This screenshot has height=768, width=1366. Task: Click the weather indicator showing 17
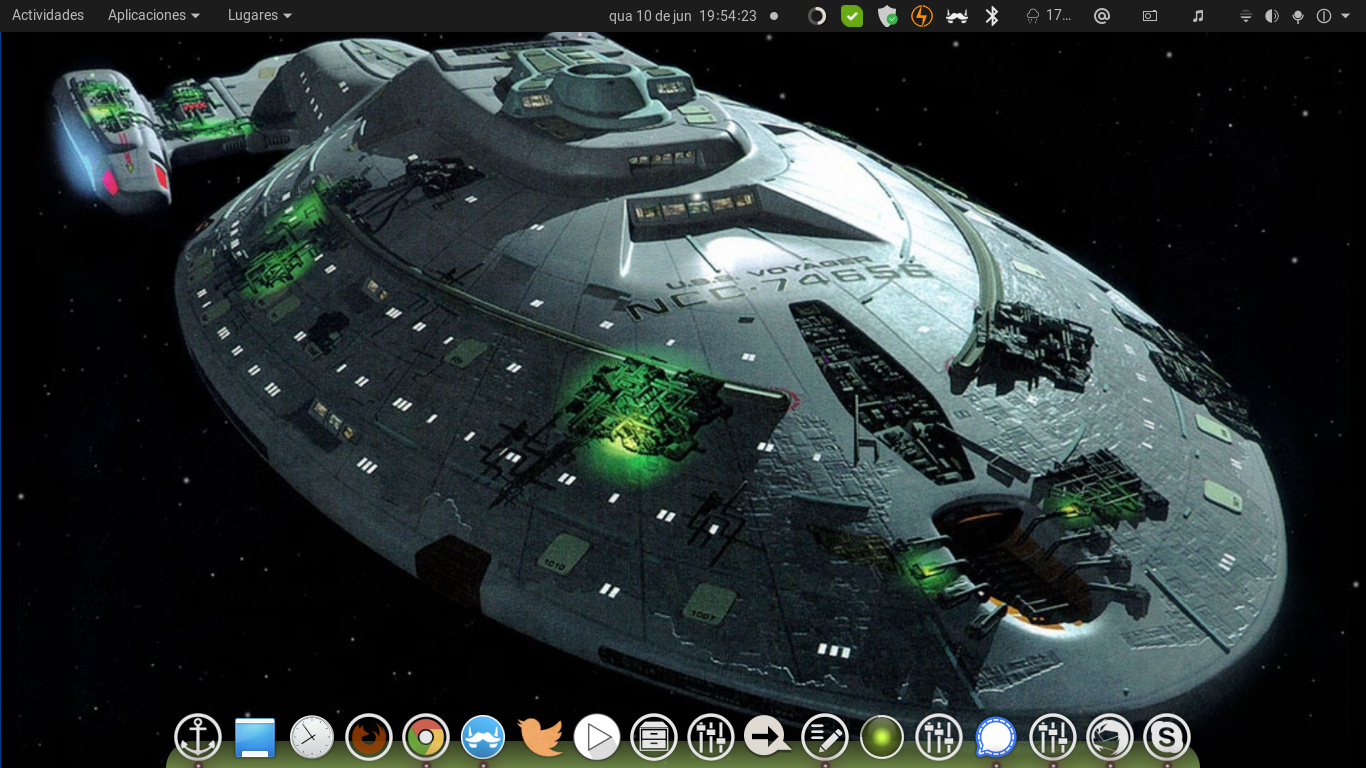1048,16
